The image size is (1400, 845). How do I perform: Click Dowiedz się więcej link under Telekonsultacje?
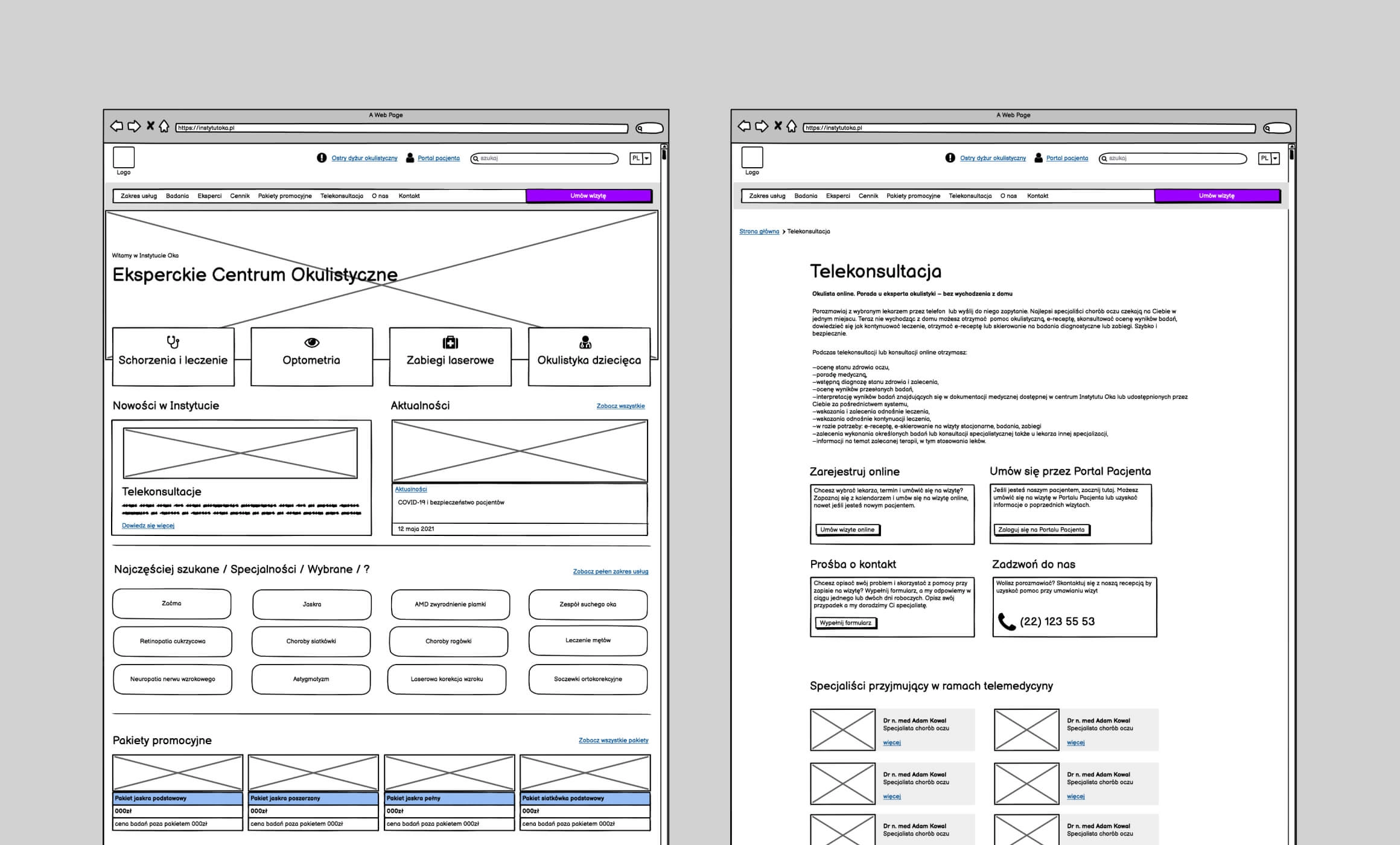148,525
